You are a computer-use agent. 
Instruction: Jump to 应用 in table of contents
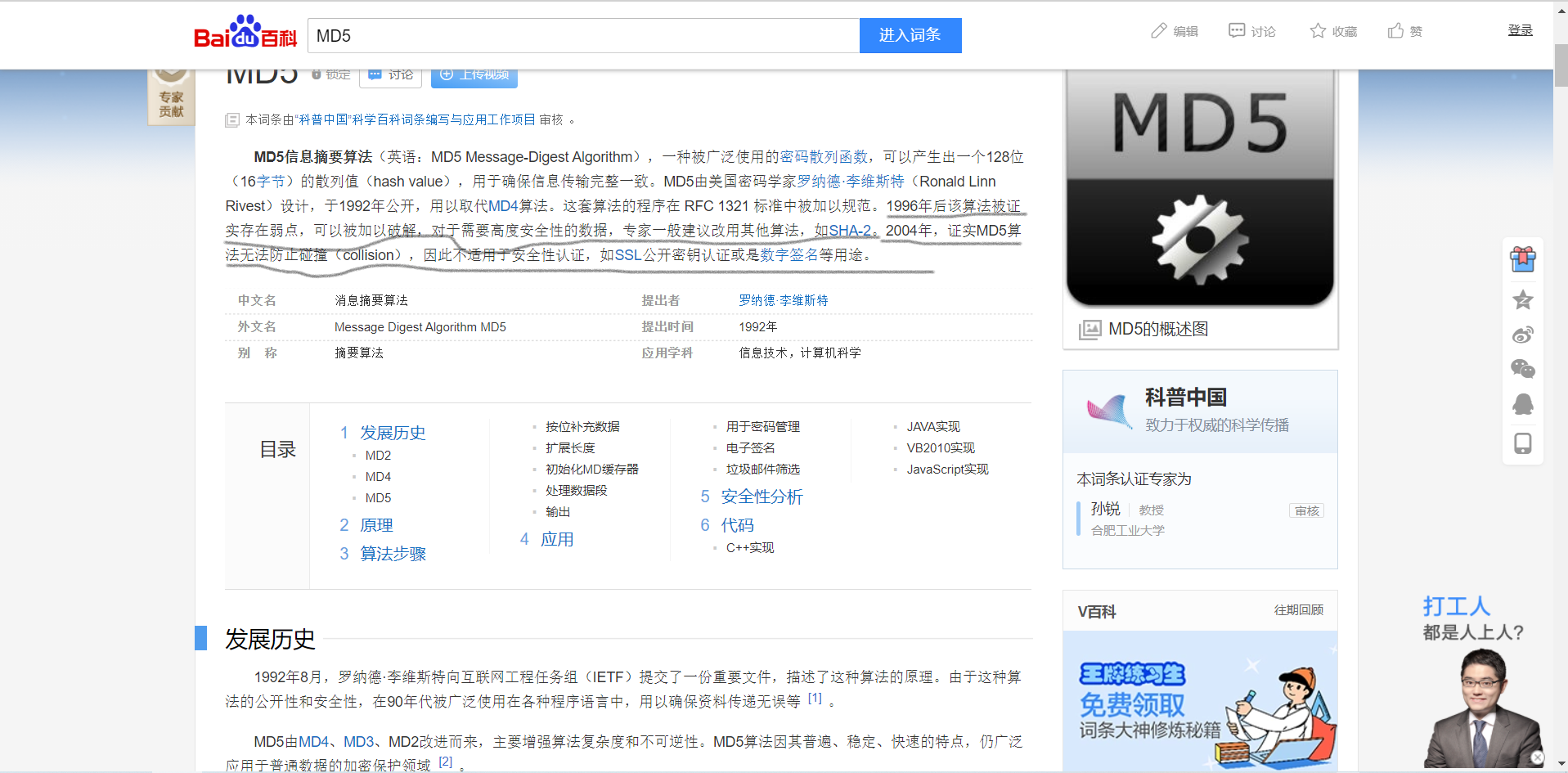pyautogui.click(x=557, y=539)
